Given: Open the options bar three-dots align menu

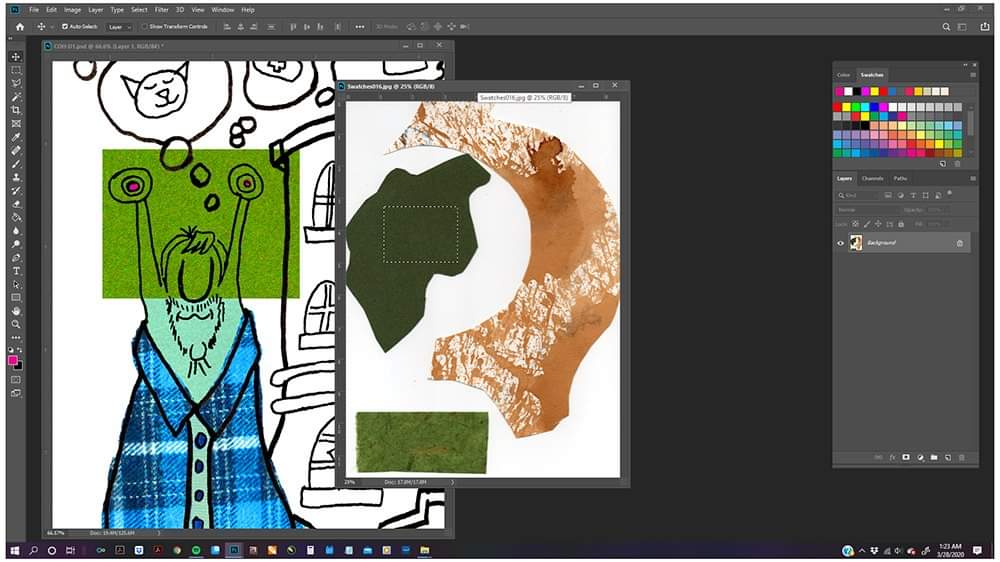Looking at the screenshot, I should [x=360, y=27].
